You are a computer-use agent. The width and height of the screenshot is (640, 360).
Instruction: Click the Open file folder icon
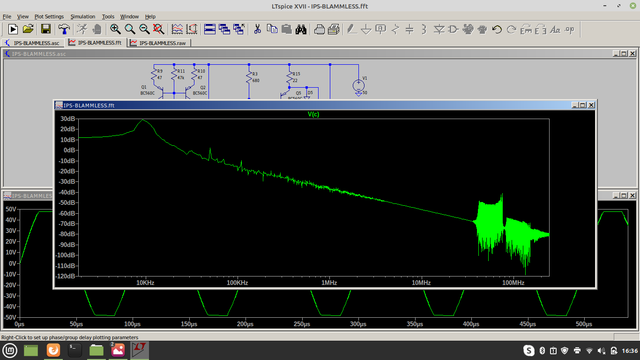[x=28, y=29]
